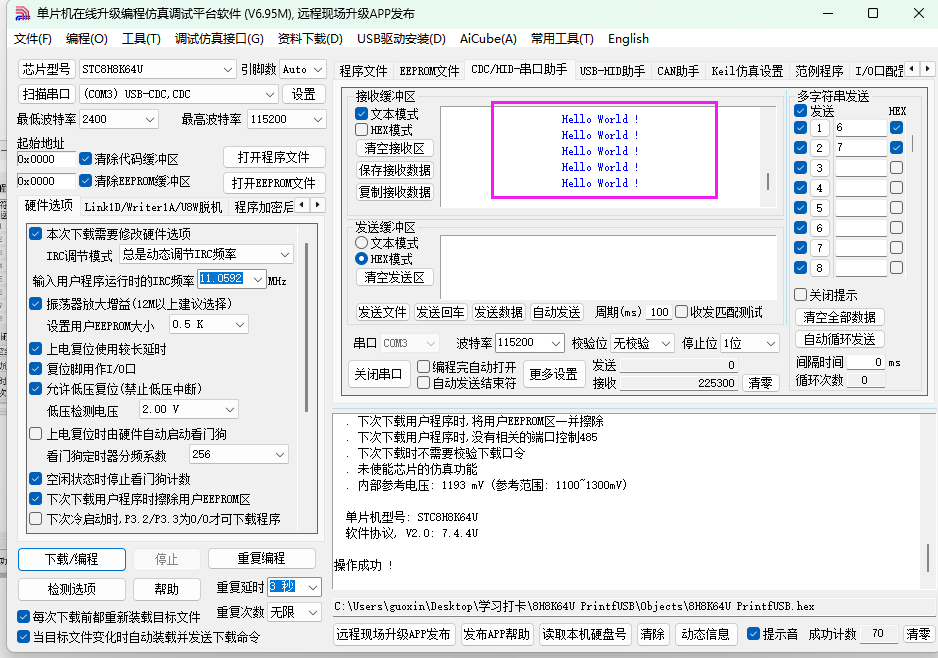This screenshot has width=938, height=658.
Task: Uncheck 本次下载需要修改硬件选项
Action: [x=36, y=233]
